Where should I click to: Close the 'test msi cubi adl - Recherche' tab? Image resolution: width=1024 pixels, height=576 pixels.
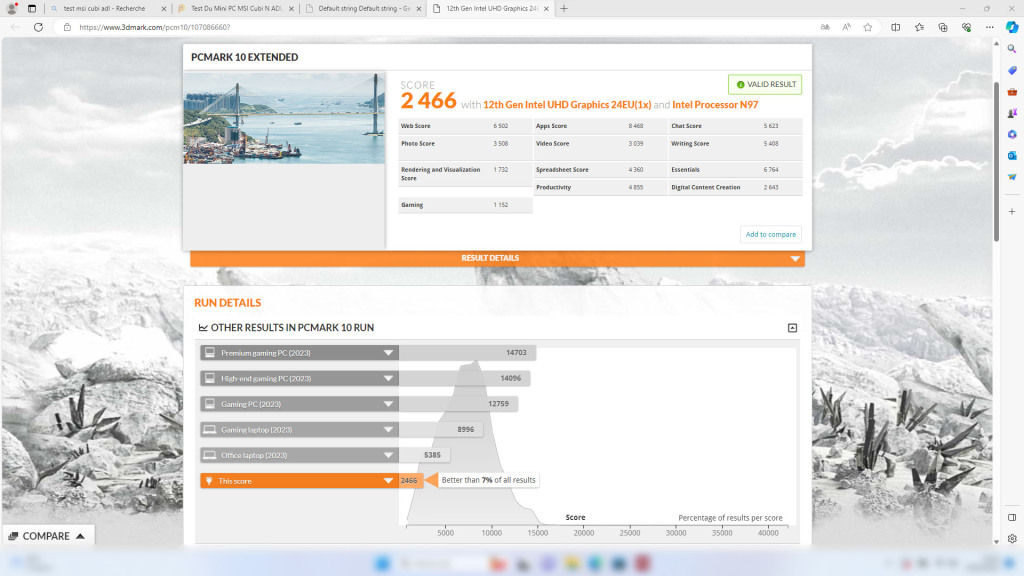164,9
